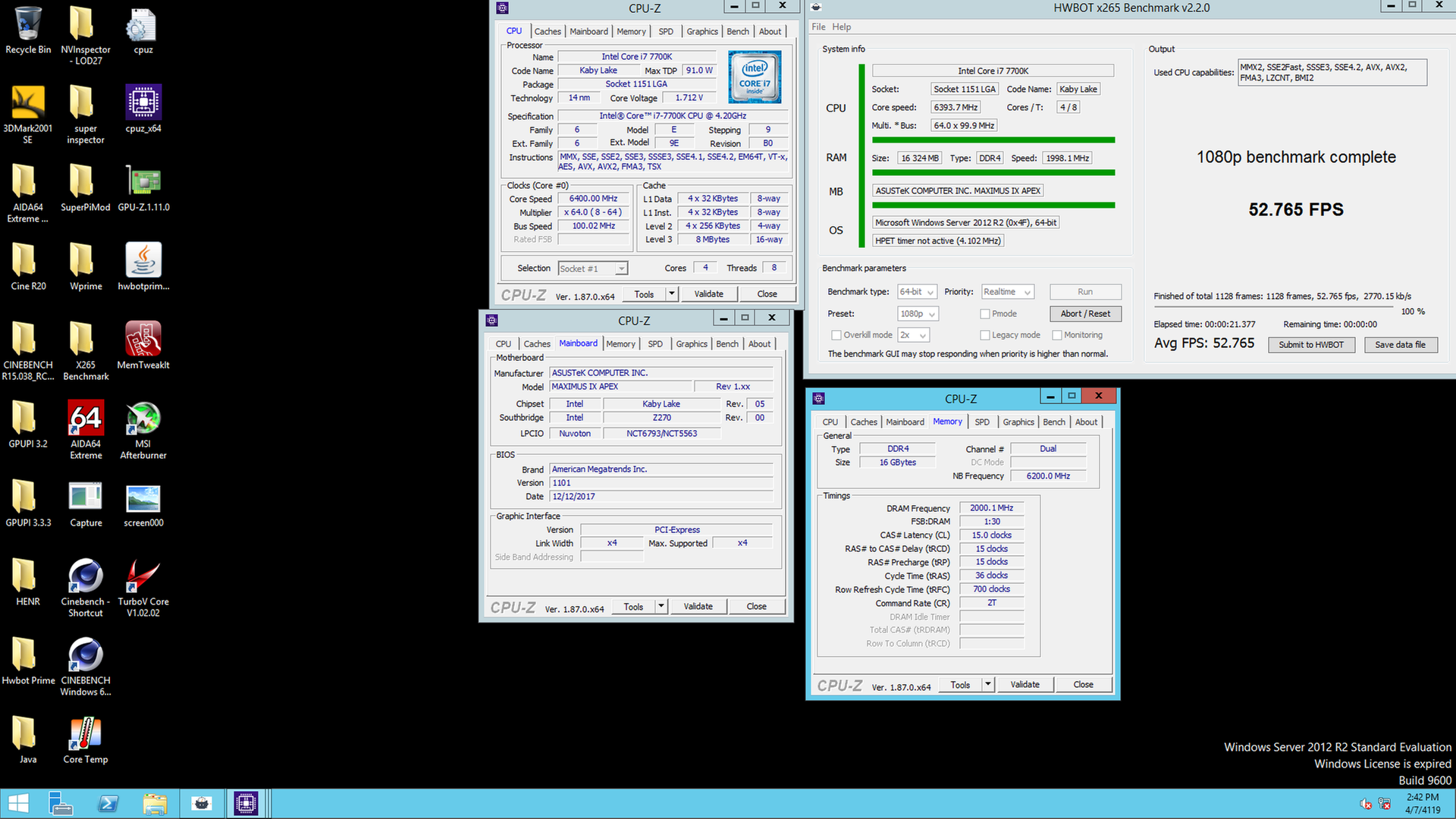Open the Capture desktop icon
Viewport: 1456px width, 819px height.
point(86,504)
